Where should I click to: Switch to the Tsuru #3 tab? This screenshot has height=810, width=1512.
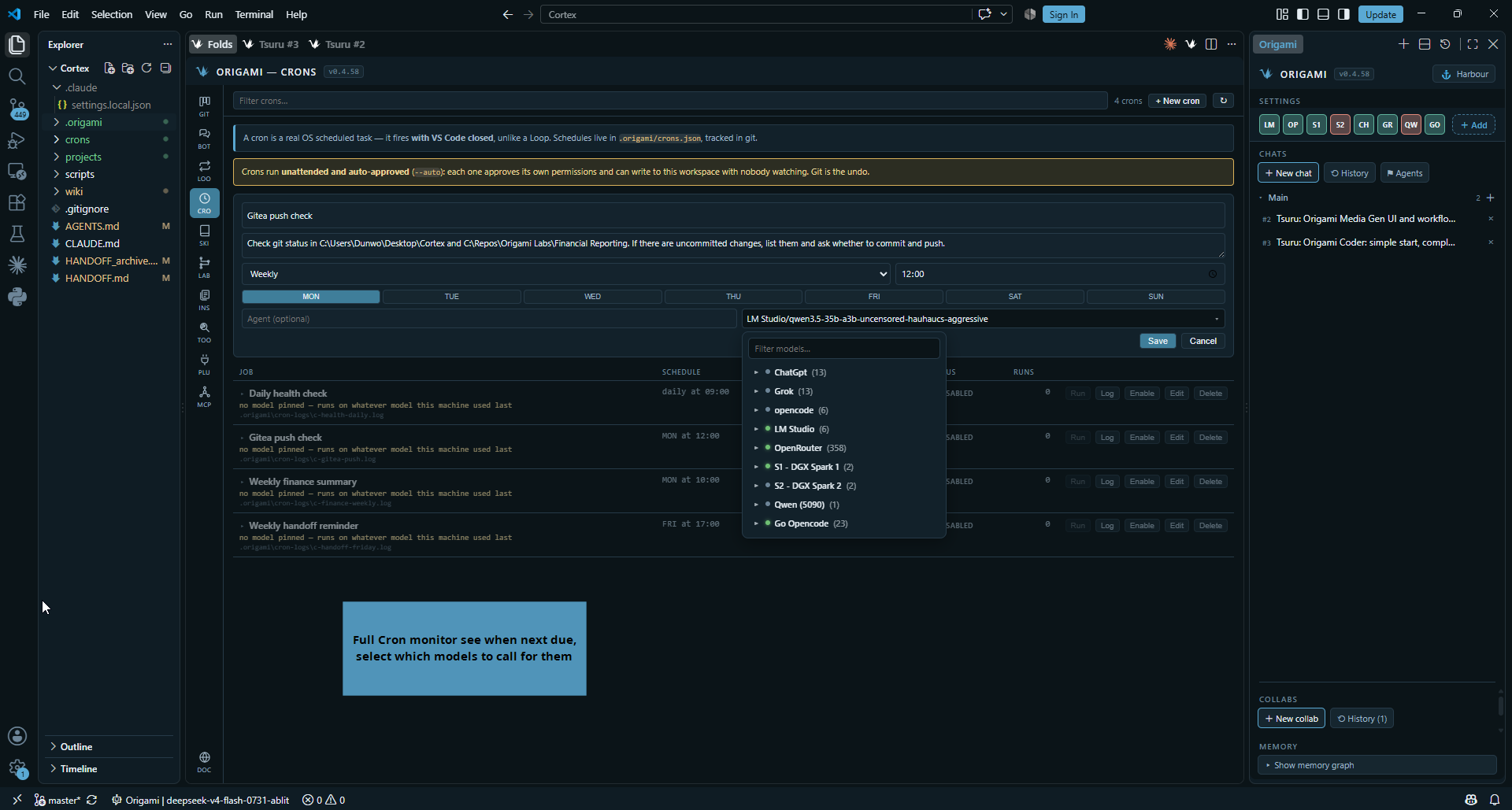click(271, 44)
